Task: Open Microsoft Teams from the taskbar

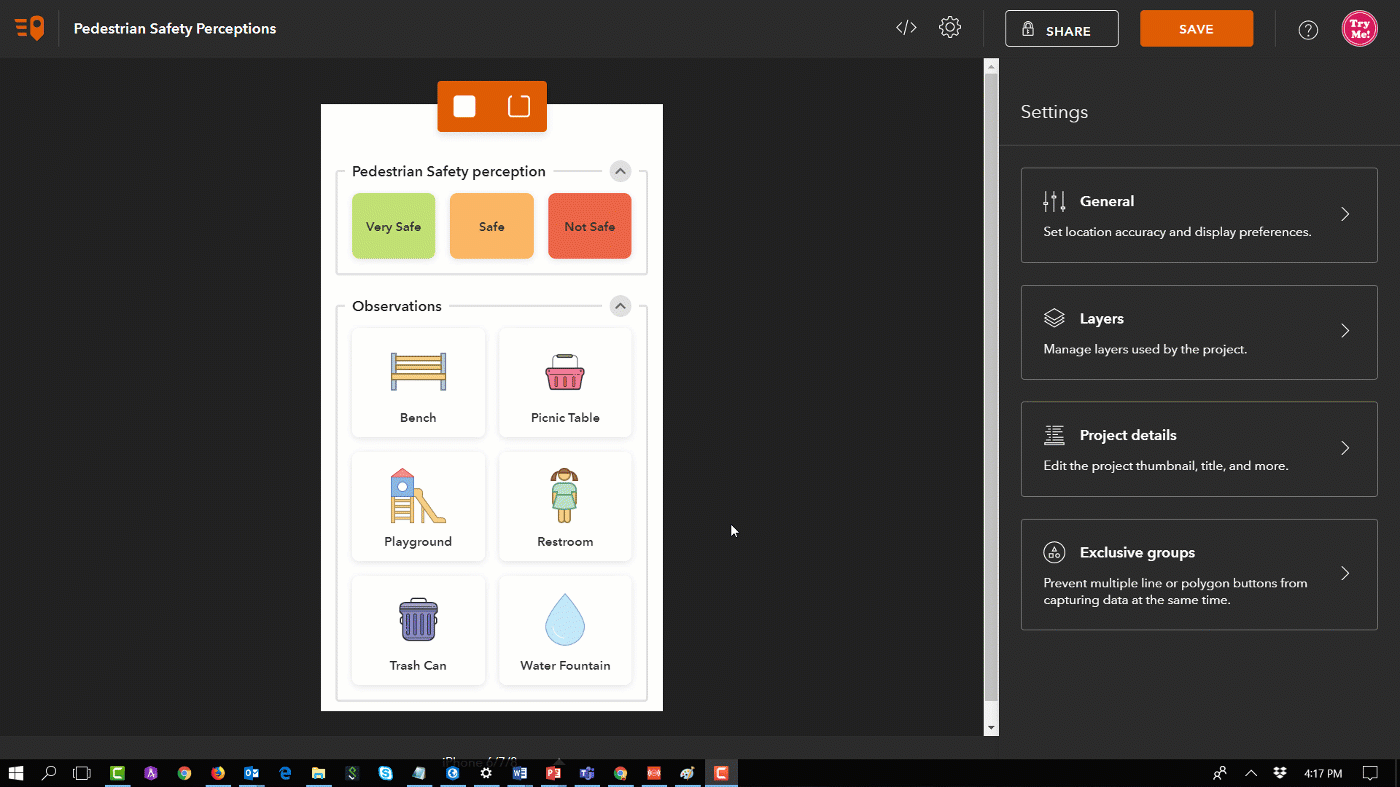Action: pos(587,773)
